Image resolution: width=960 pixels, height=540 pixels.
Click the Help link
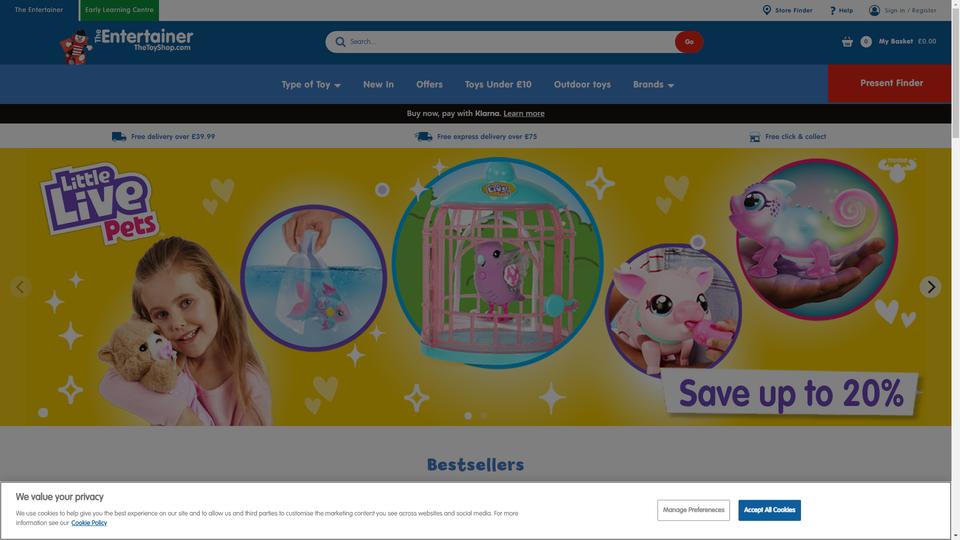841,10
